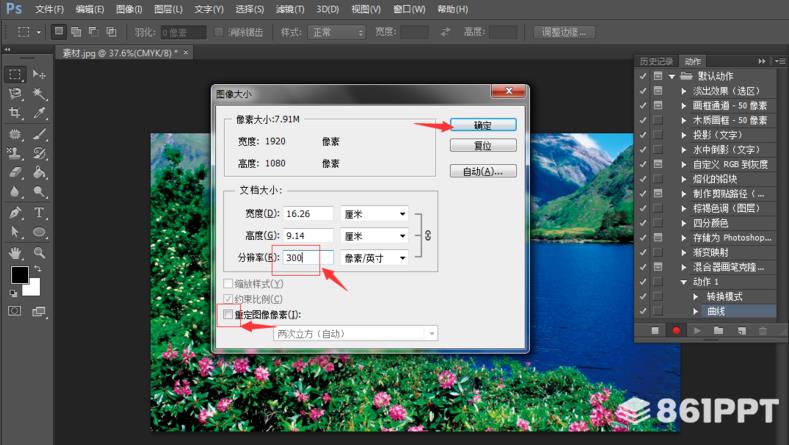Open the 图像(I) menu
The height and width of the screenshot is (445, 789).
pos(129,9)
